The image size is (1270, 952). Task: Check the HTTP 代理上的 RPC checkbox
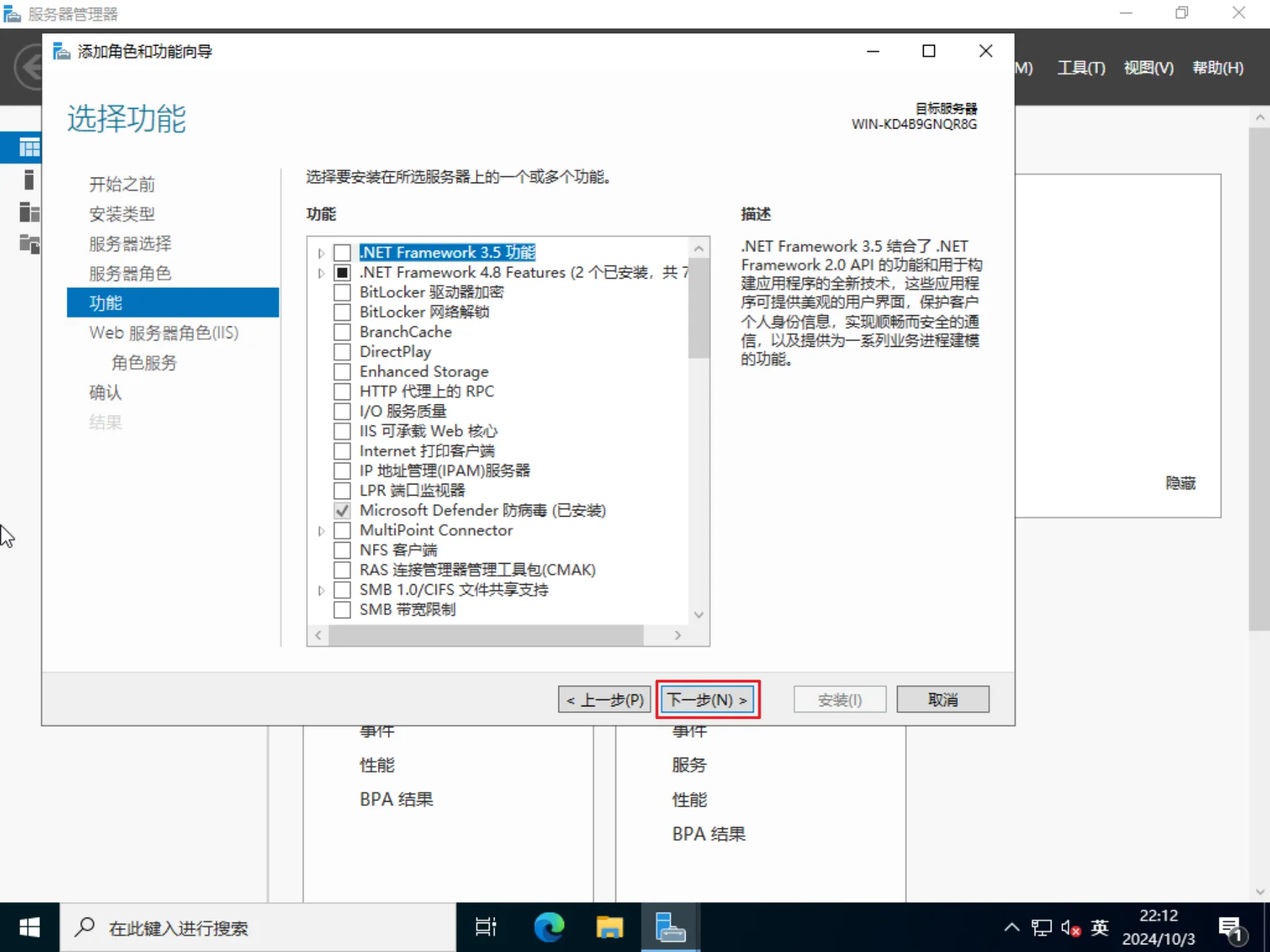click(342, 391)
